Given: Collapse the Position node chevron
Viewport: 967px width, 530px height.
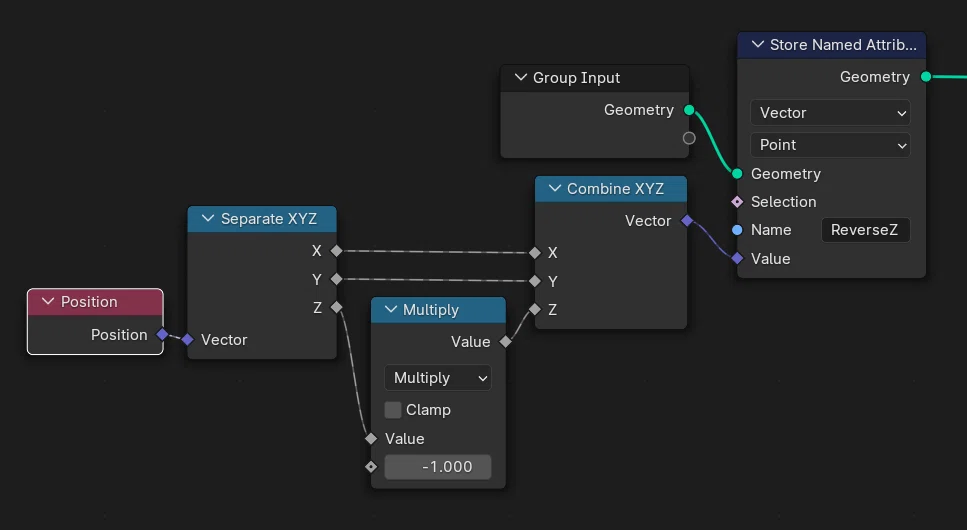Looking at the screenshot, I should pyautogui.click(x=47, y=302).
